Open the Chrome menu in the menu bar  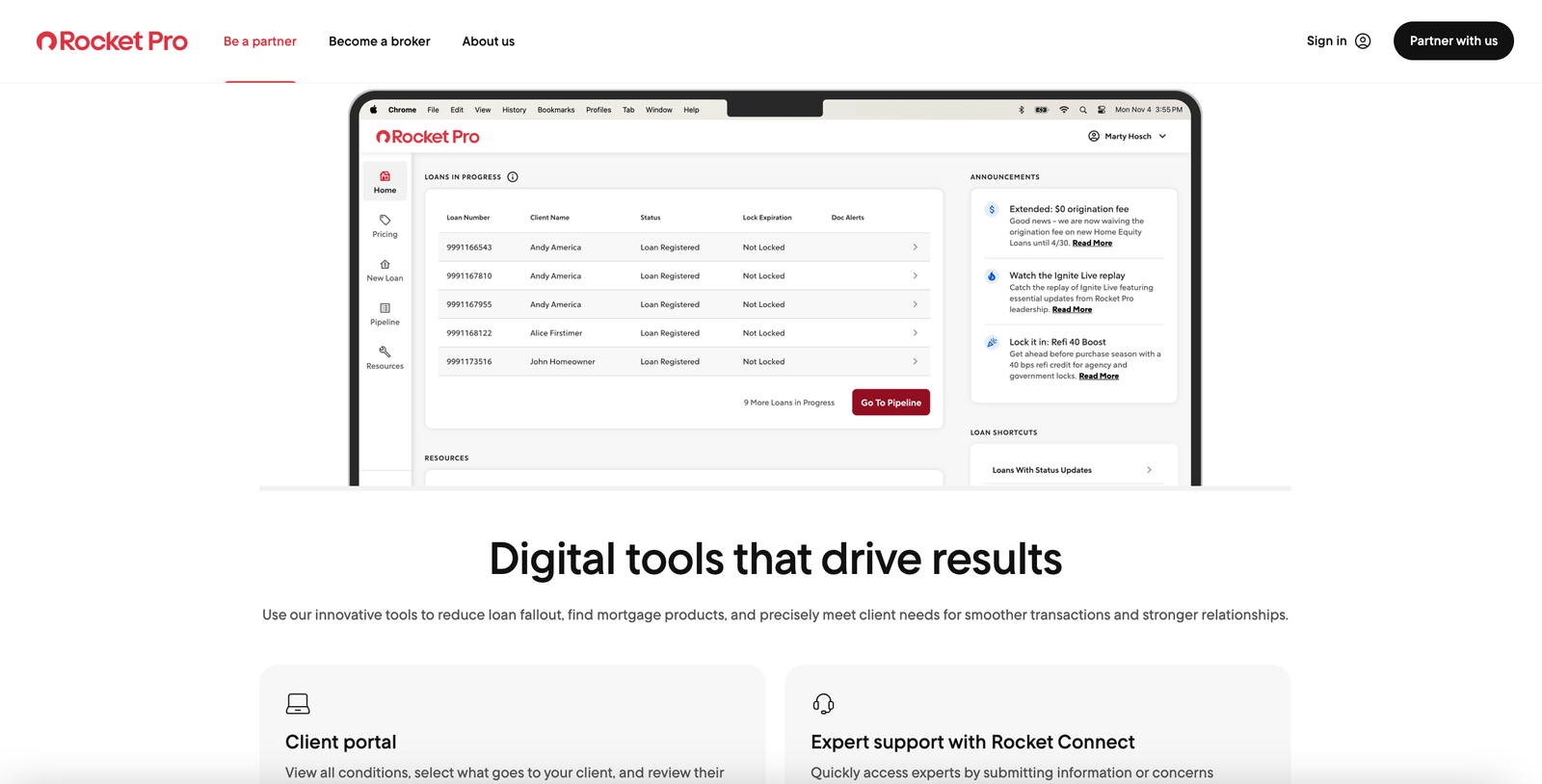click(x=402, y=110)
